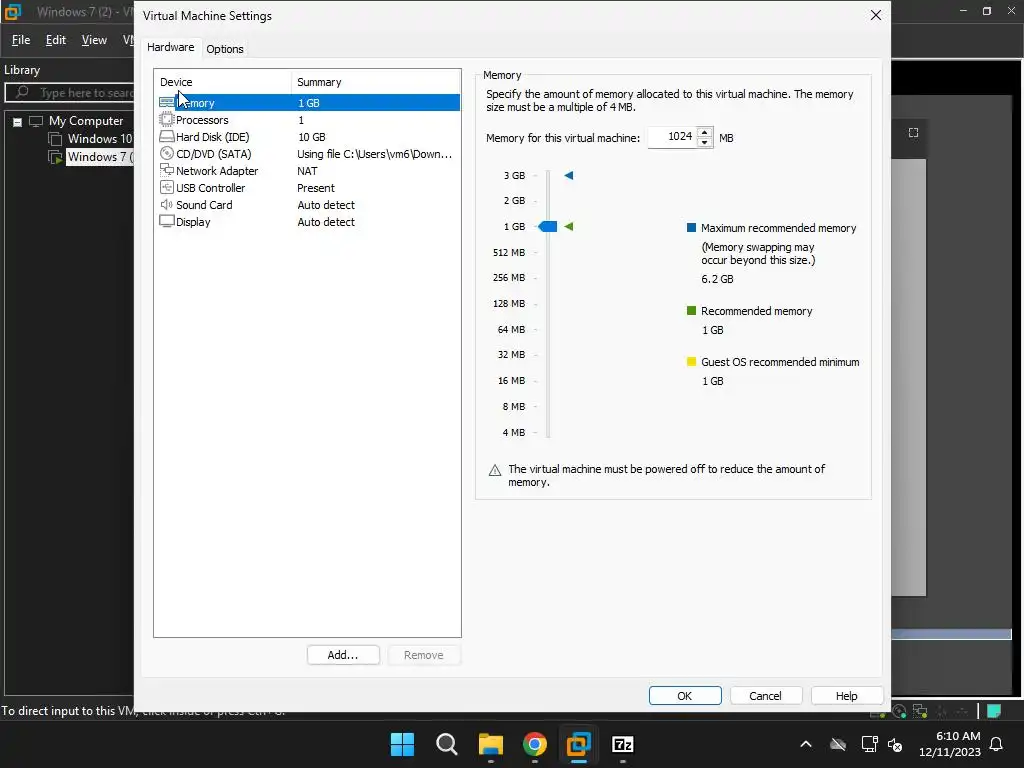
Task: Select the Network Adapter row
Action: point(309,171)
